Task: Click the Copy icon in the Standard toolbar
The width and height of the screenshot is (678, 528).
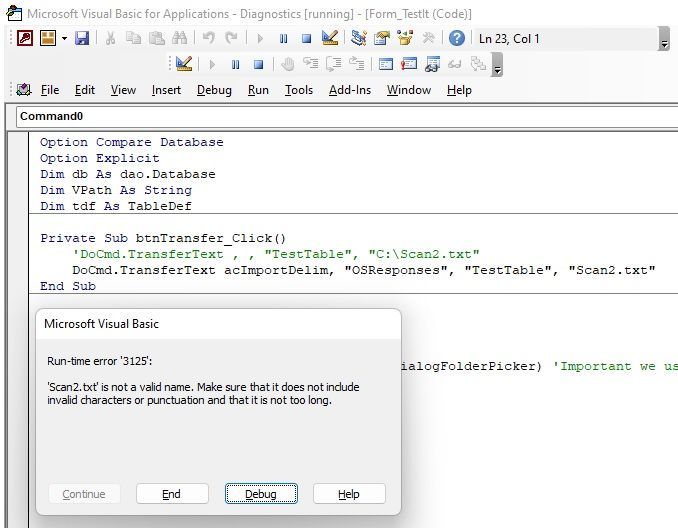Action: click(133, 38)
